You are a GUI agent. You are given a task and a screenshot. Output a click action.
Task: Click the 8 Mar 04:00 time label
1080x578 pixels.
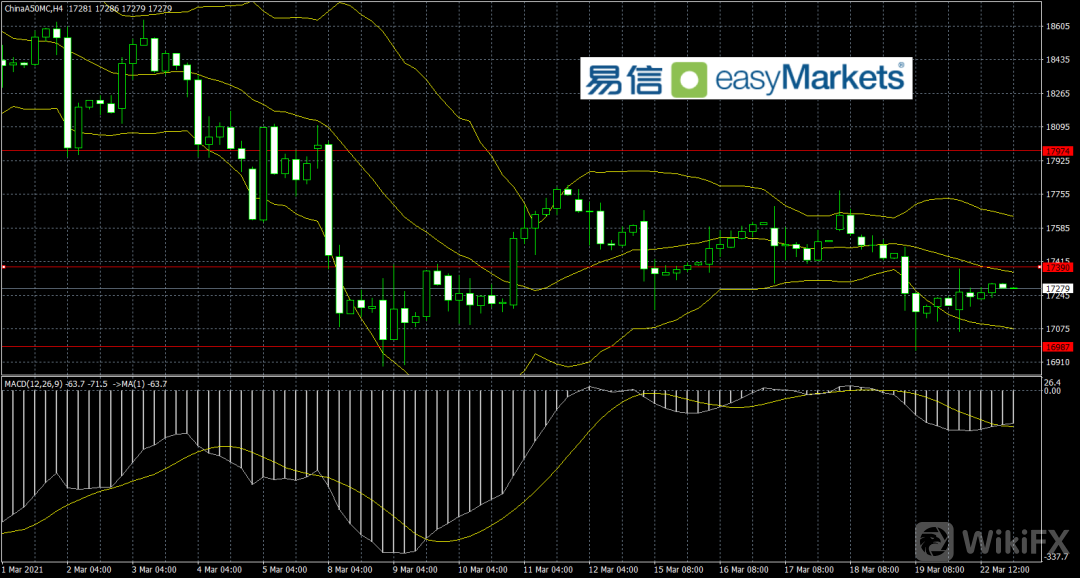pyautogui.click(x=351, y=570)
